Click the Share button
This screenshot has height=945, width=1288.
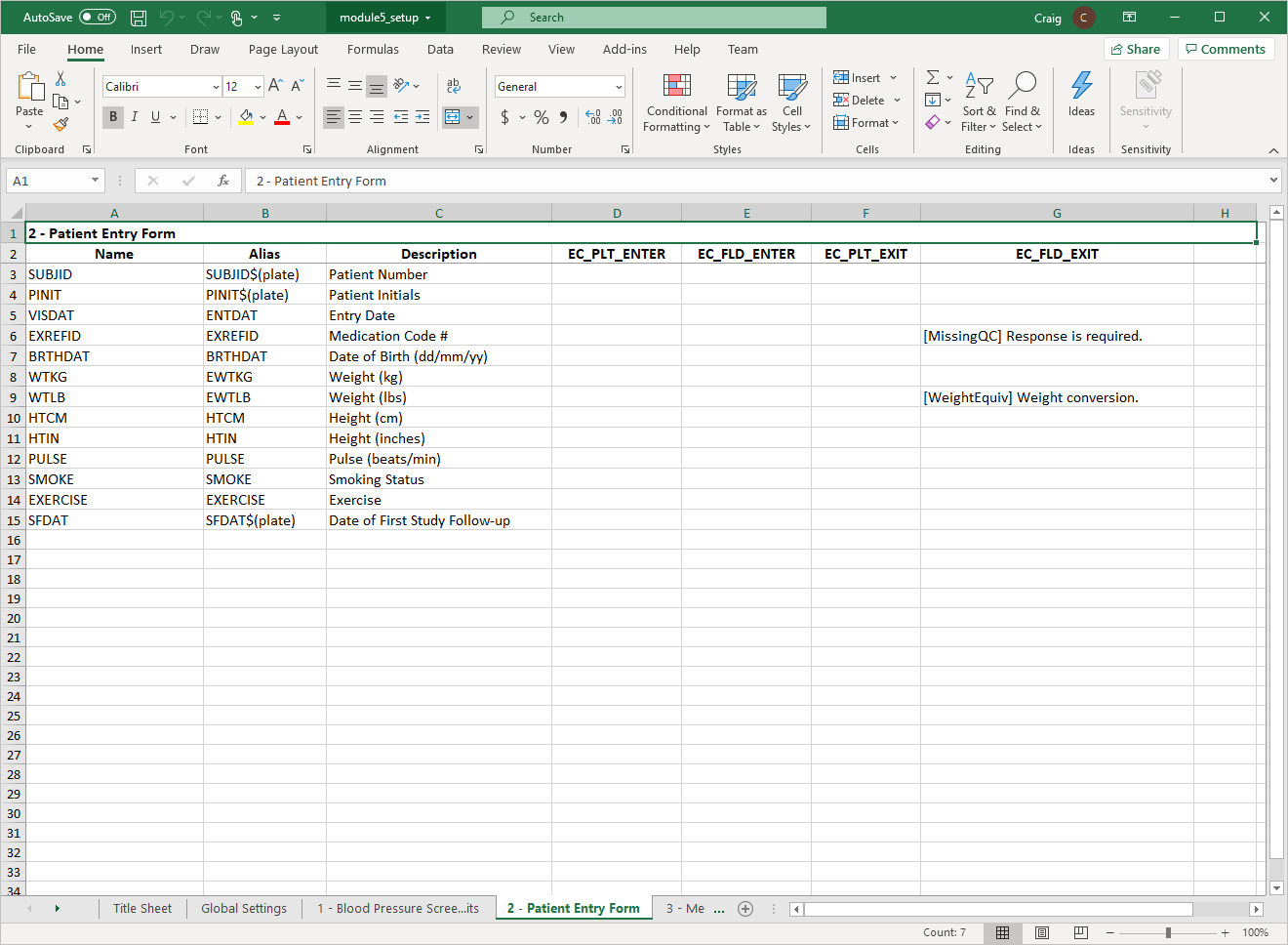[x=1136, y=49]
